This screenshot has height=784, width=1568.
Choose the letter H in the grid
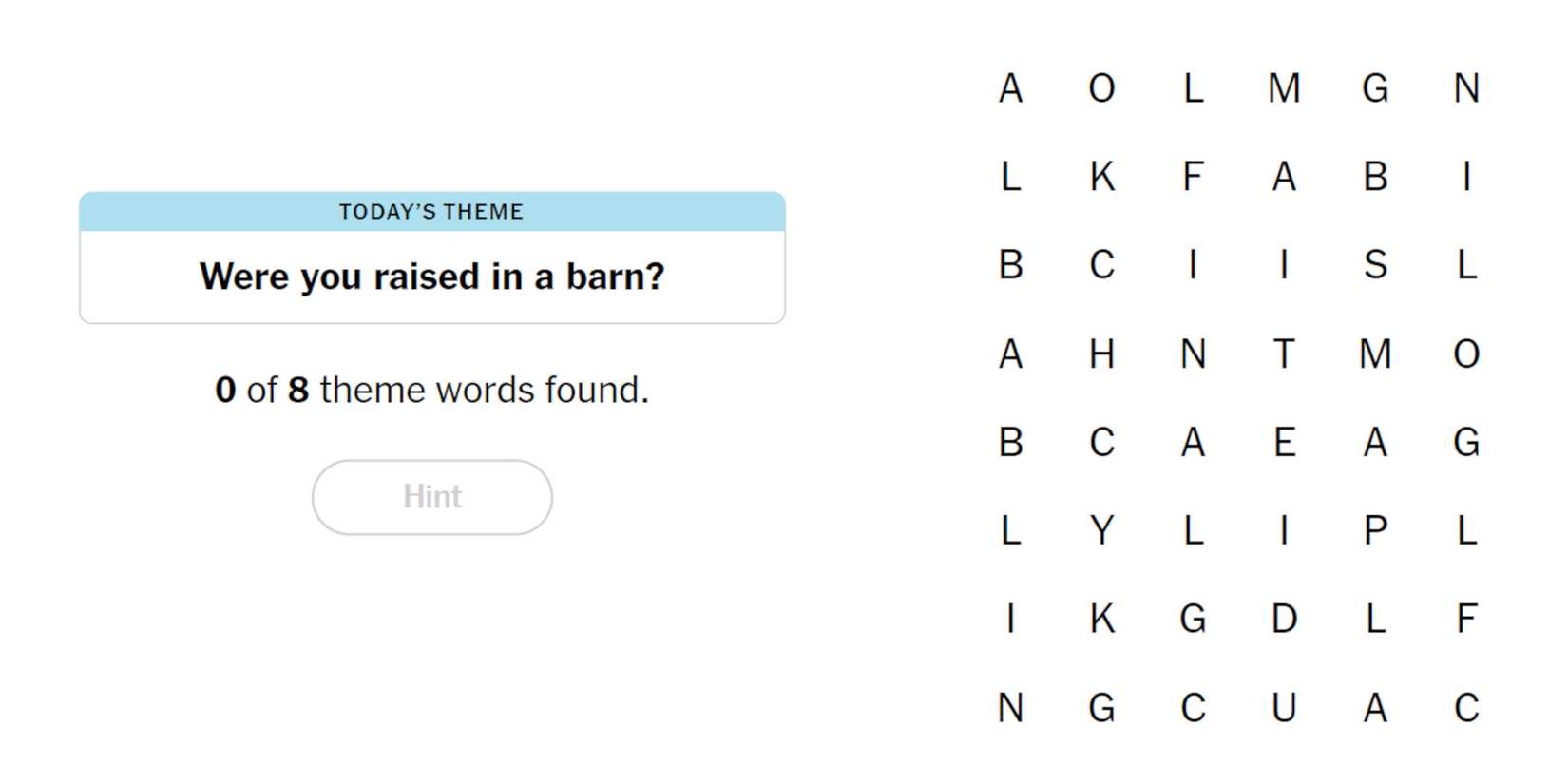[1101, 354]
